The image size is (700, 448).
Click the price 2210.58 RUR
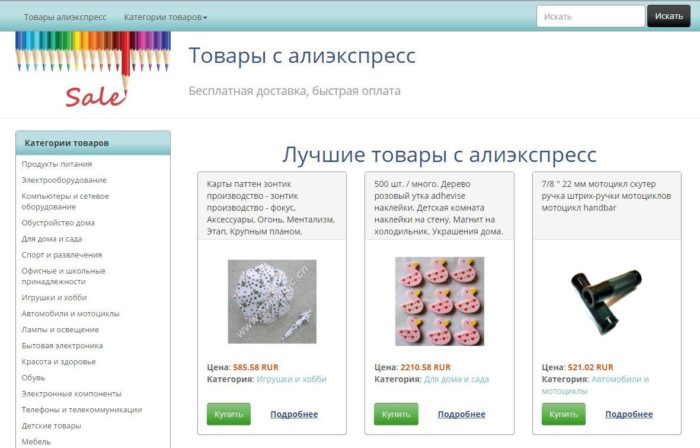click(x=425, y=367)
